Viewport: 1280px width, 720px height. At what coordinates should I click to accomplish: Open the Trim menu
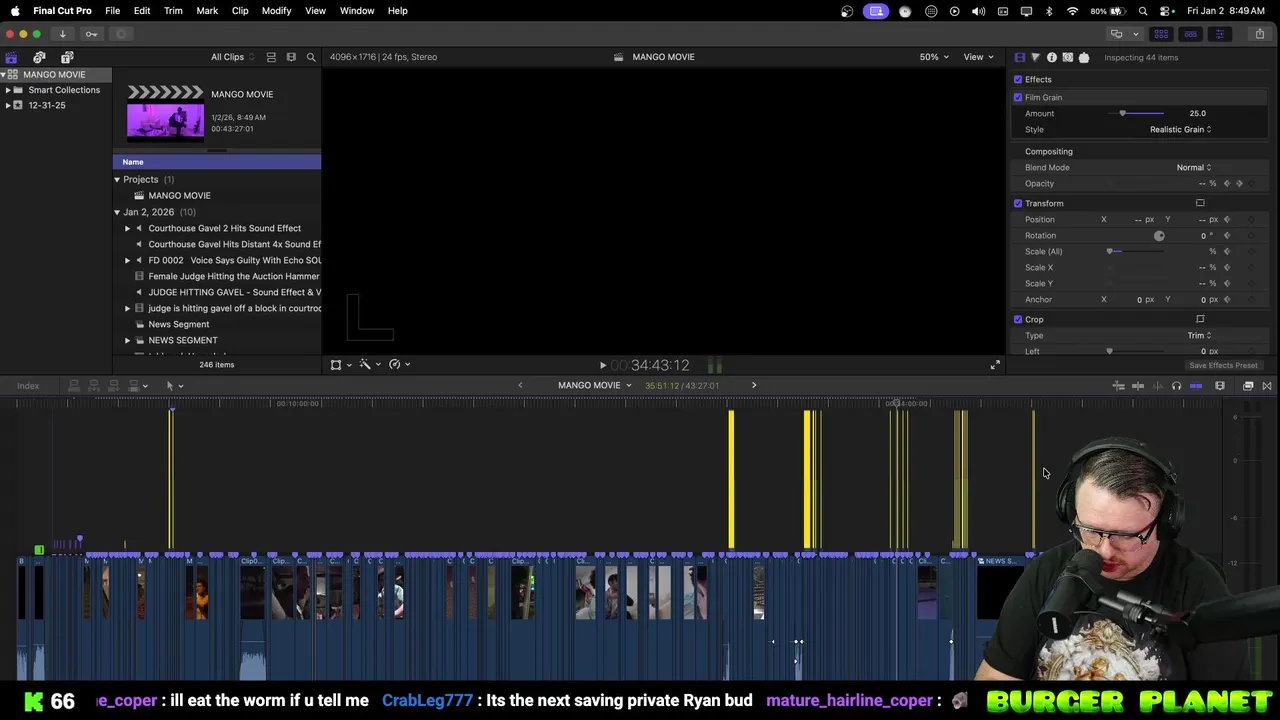coord(173,10)
